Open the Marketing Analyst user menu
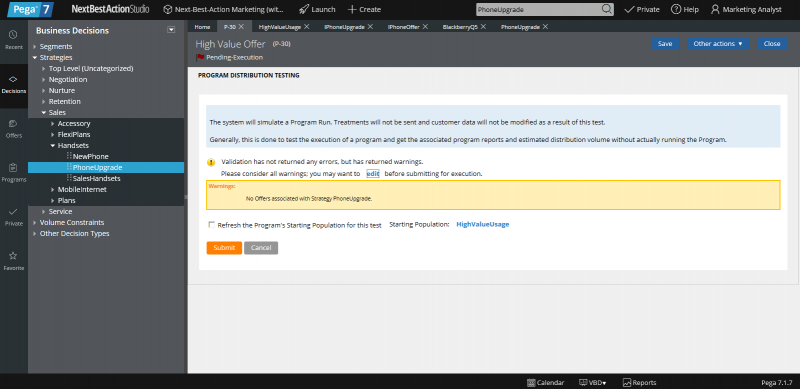 746,9
